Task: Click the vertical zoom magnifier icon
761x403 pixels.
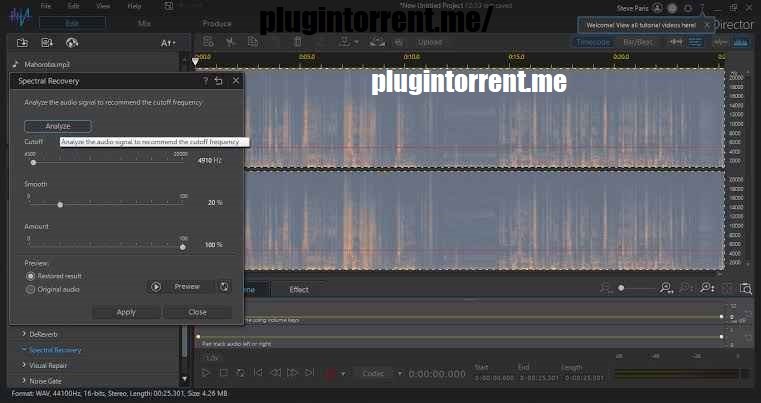Action: pos(707,288)
